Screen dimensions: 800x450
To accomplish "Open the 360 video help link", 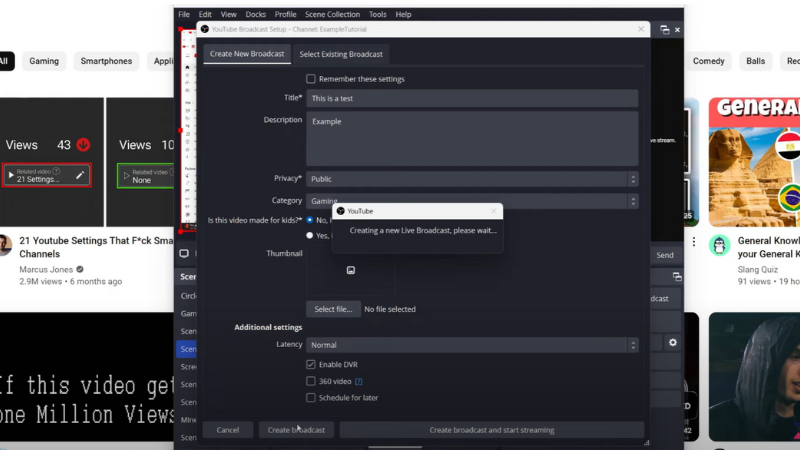I will [x=359, y=381].
